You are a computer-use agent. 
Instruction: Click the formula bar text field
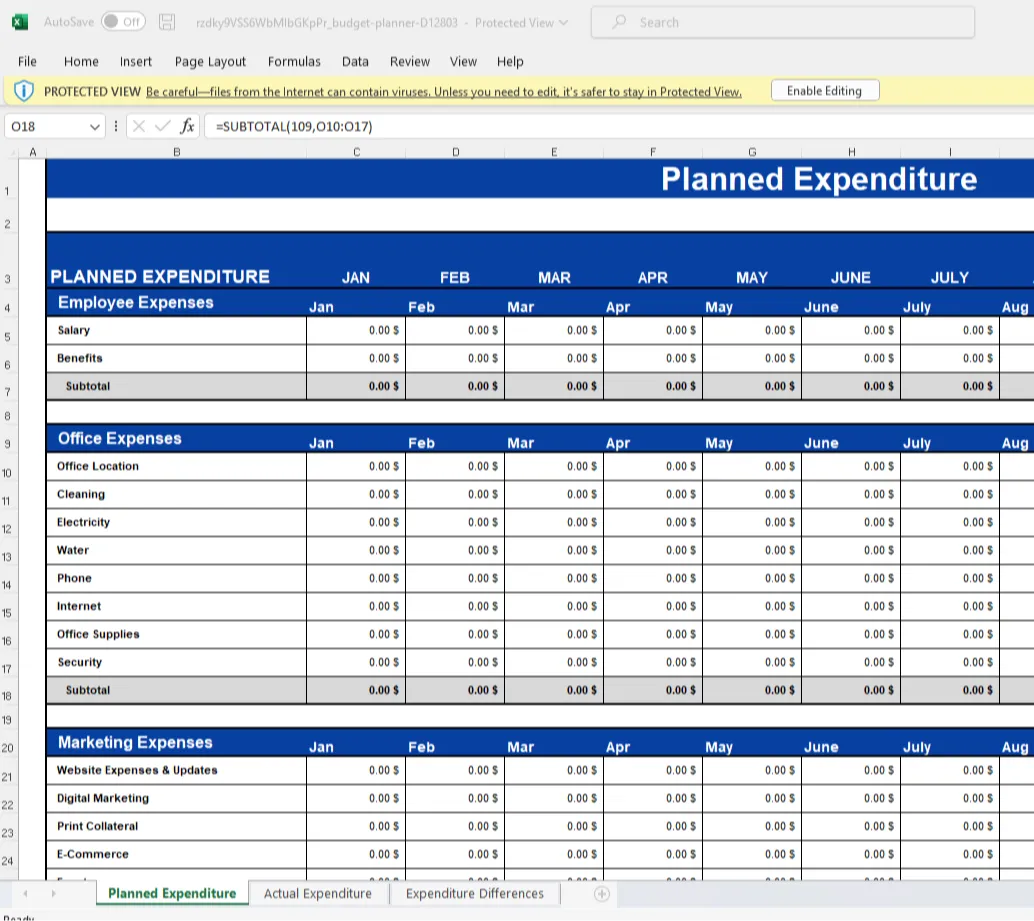(x=600, y=127)
